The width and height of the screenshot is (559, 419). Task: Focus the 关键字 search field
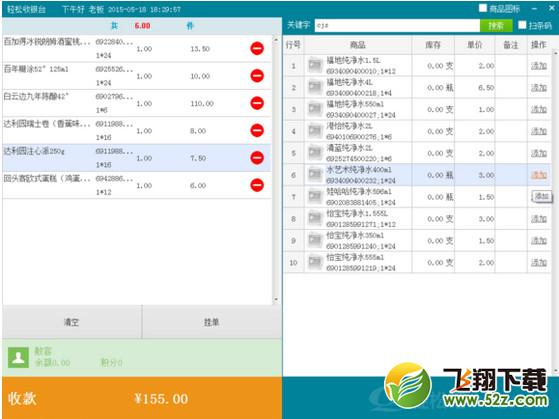(x=397, y=25)
